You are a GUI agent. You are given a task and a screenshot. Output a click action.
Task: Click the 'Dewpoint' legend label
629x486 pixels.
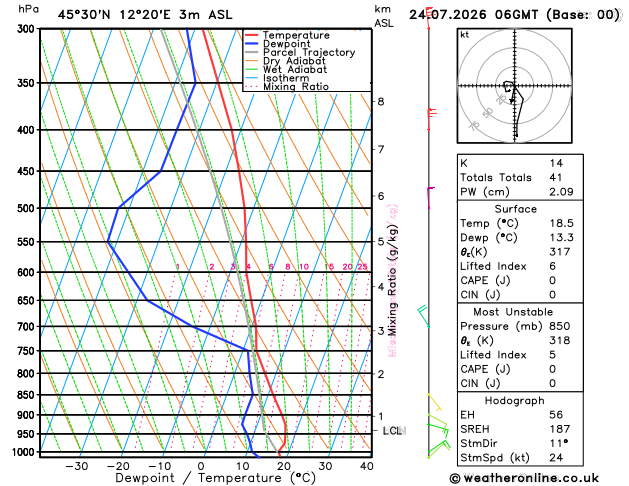(286, 44)
